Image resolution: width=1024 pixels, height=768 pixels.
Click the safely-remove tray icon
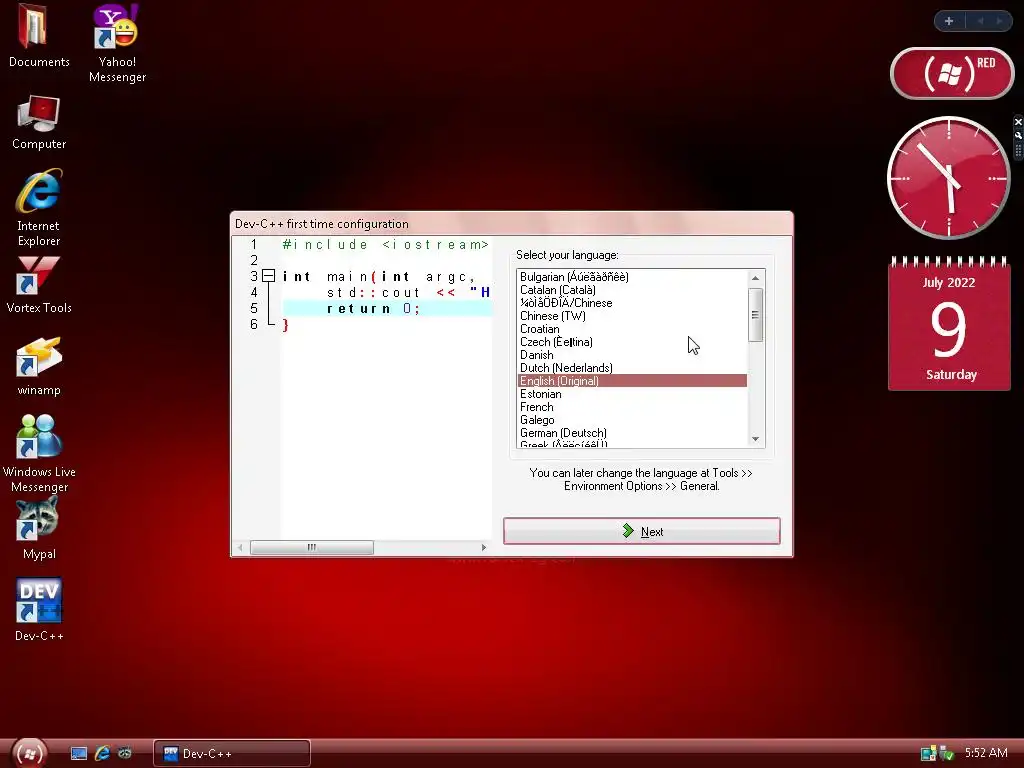[x=946, y=754]
